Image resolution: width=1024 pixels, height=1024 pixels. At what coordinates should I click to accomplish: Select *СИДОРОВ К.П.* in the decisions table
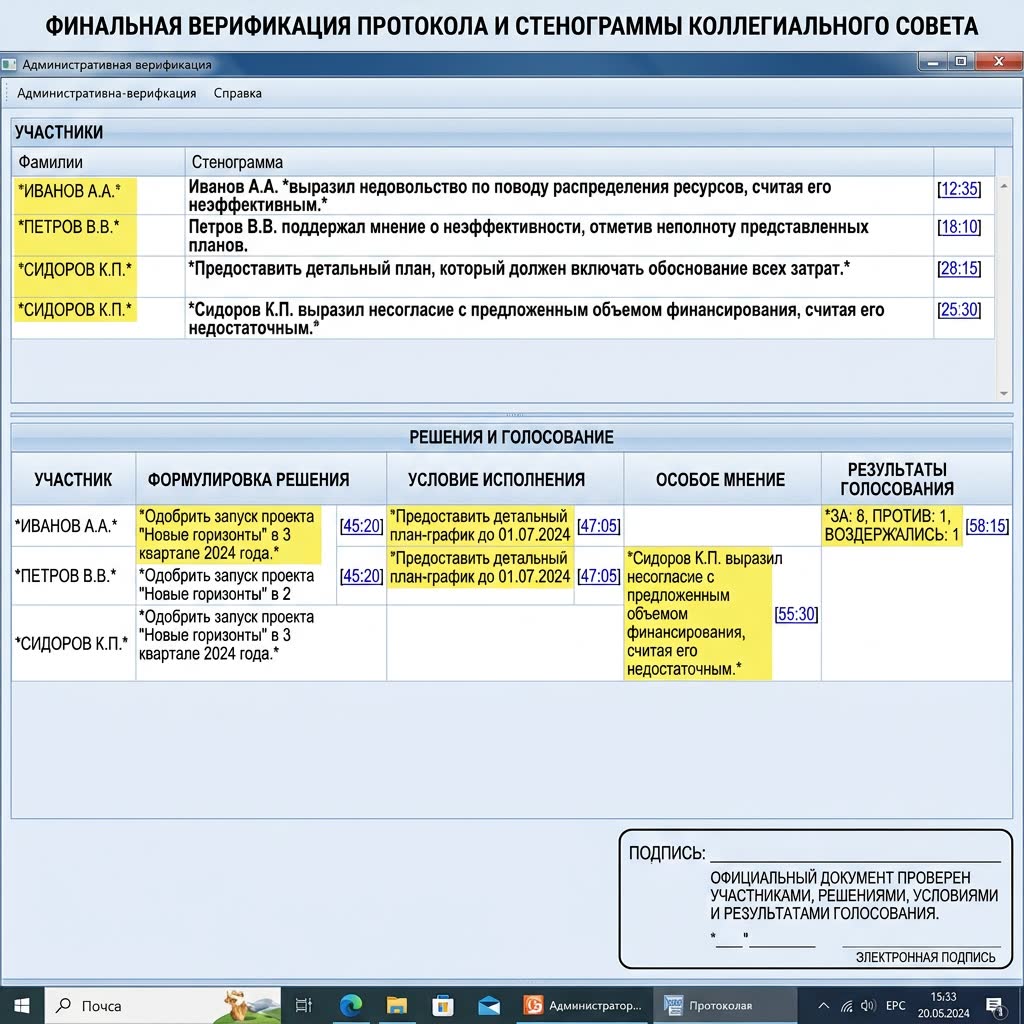tap(71, 643)
